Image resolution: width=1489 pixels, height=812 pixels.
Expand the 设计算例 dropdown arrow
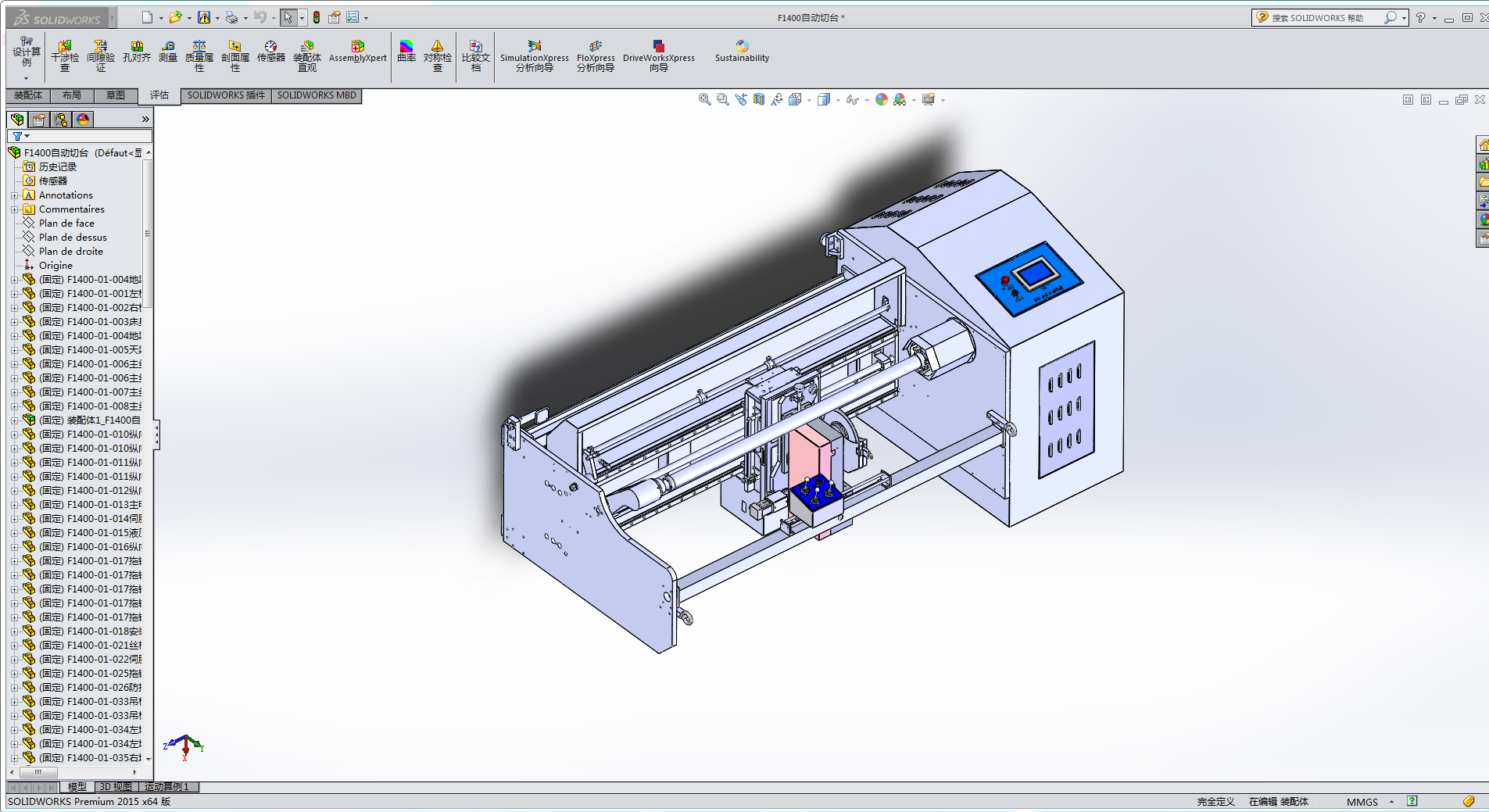(x=26, y=78)
